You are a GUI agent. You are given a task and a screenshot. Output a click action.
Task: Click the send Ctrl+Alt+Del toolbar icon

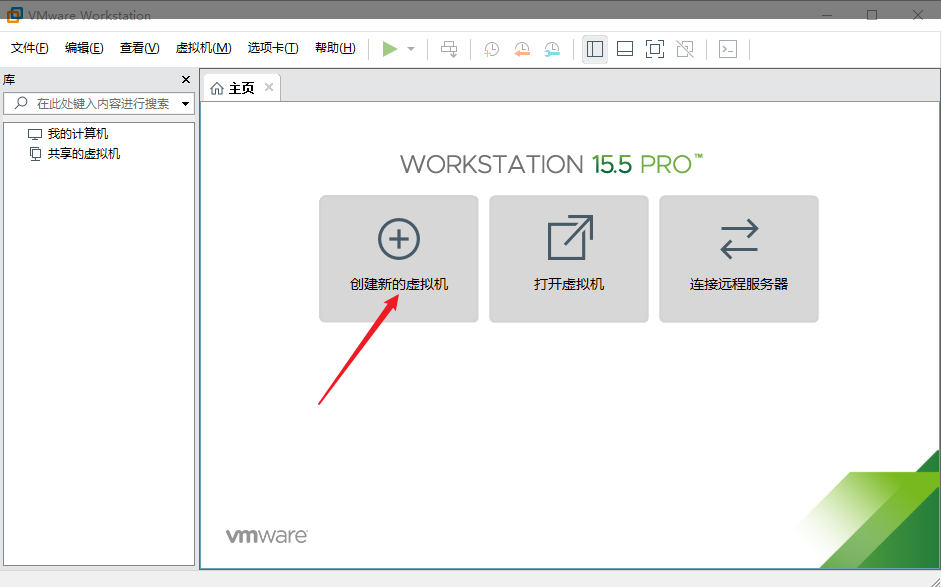click(x=449, y=49)
